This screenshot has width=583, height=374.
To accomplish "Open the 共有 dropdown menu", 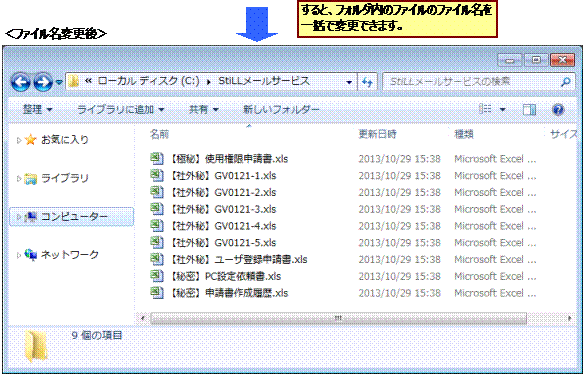I will point(203,109).
